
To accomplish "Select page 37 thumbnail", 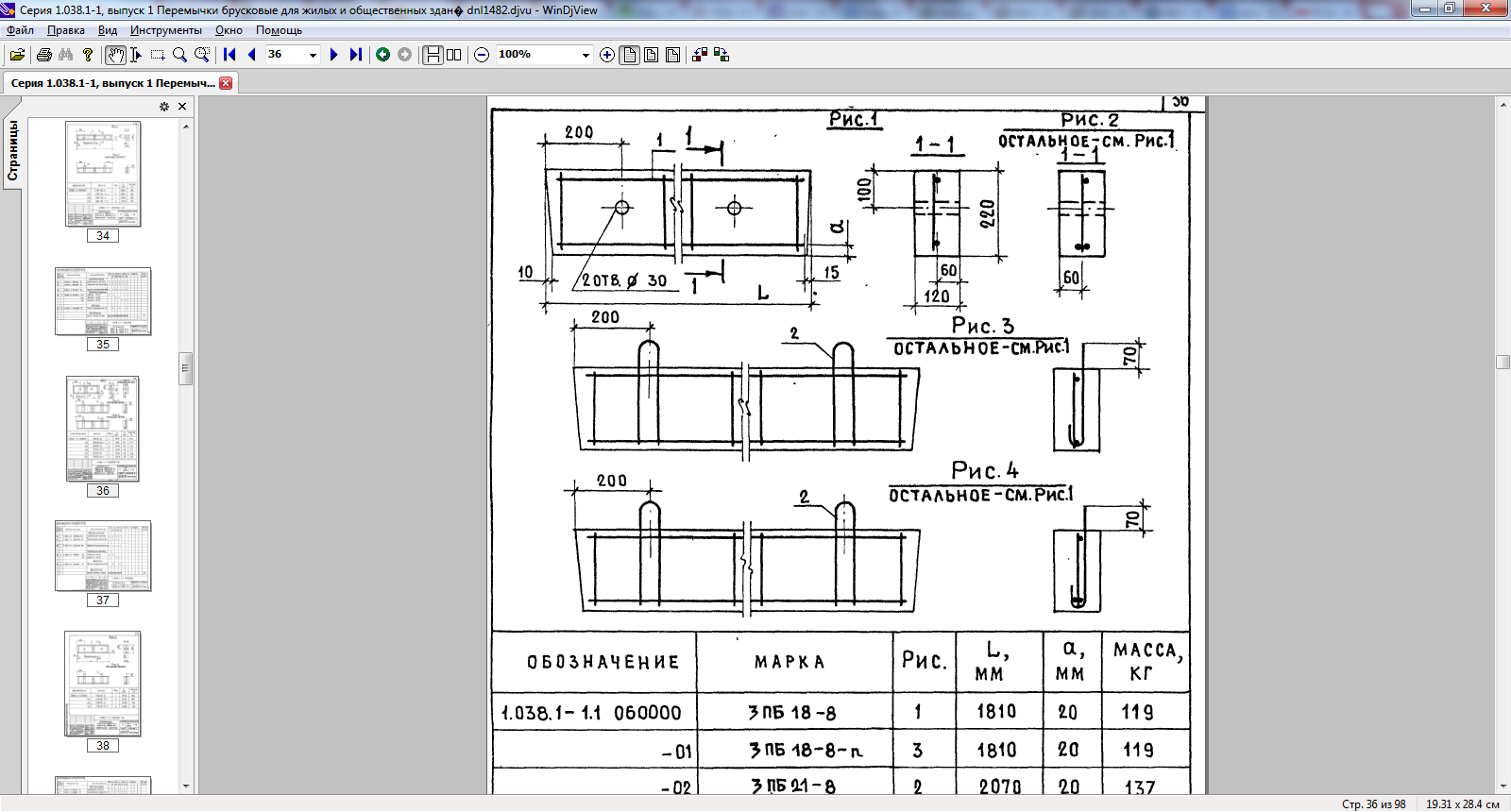I will (103, 556).
